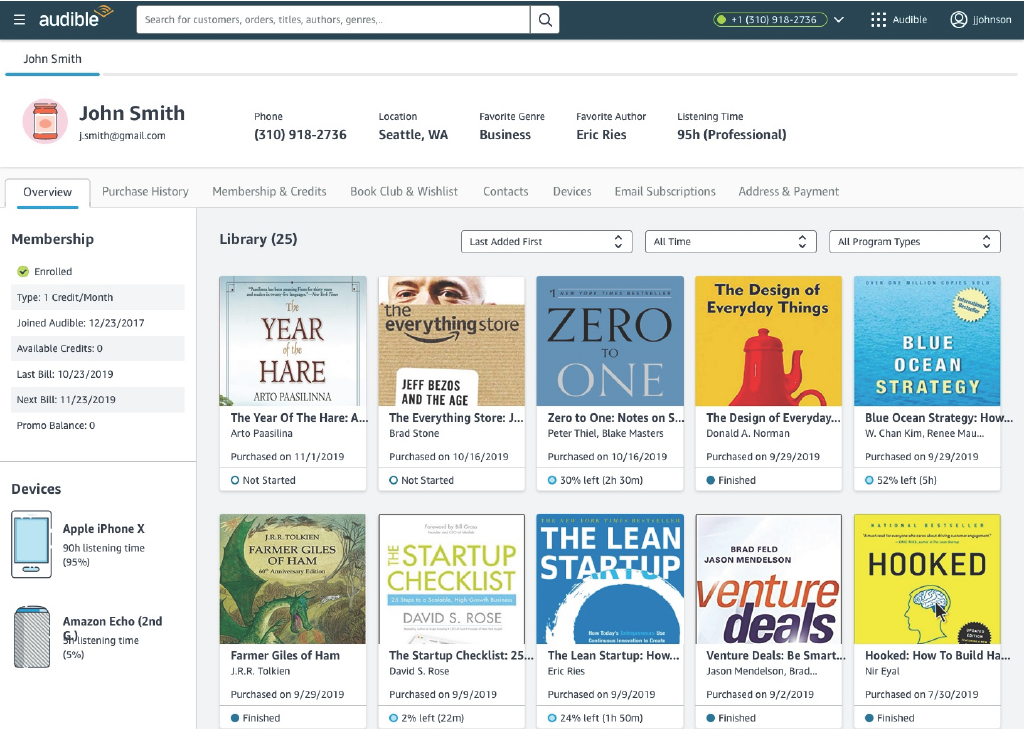Select the Apple iPhone X device icon
This screenshot has width=1024, height=729.
(31, 544)
